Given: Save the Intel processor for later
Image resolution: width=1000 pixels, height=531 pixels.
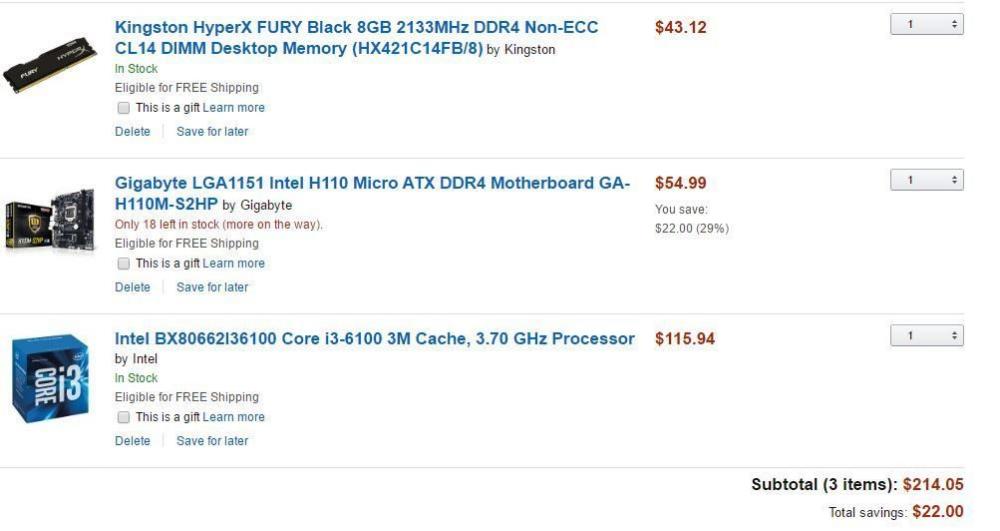Looking at the screenshot, I should 212,441.
